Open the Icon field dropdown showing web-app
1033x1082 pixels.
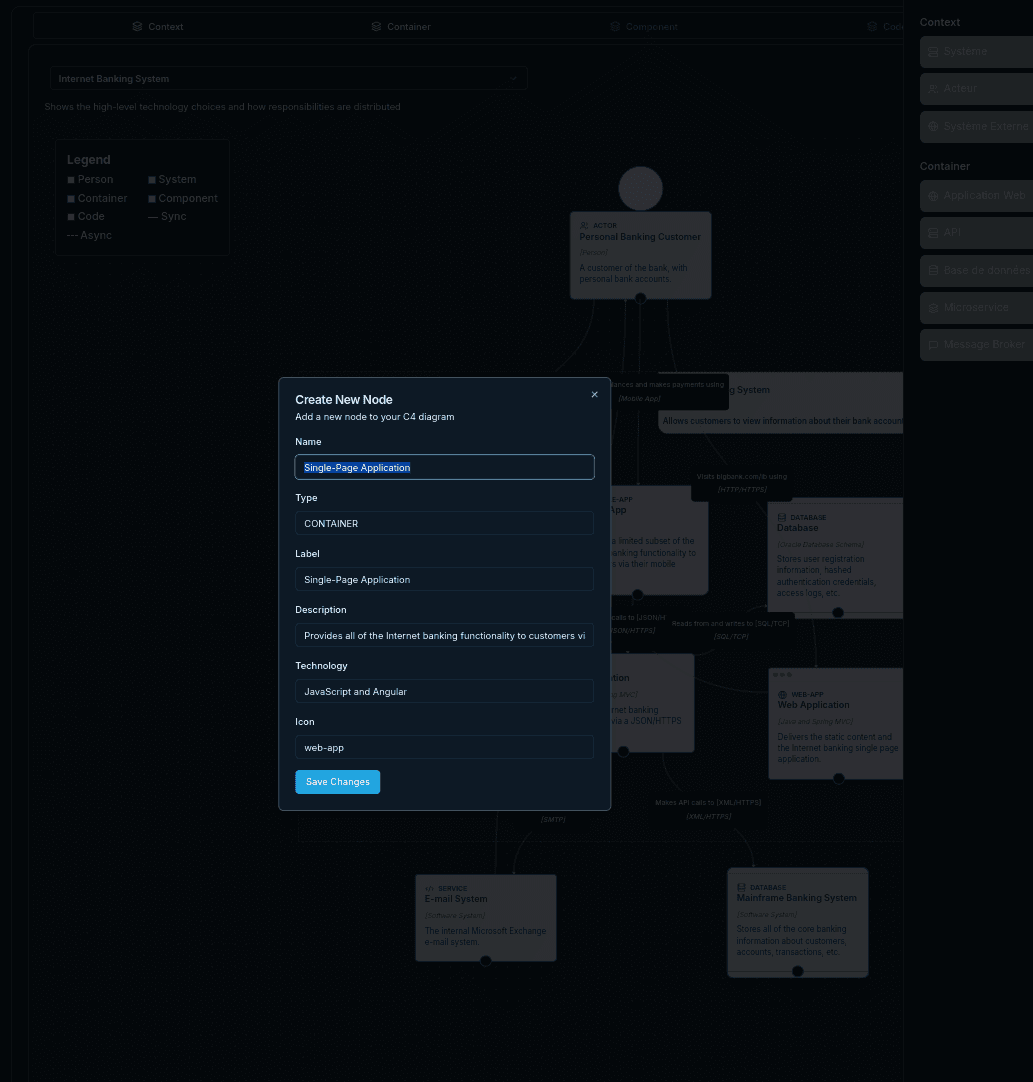click(444, 747)
